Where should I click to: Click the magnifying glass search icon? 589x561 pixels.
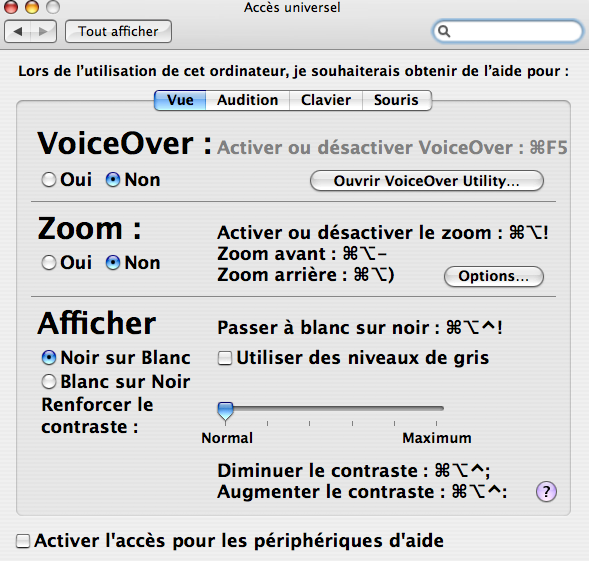coord(444,32)
